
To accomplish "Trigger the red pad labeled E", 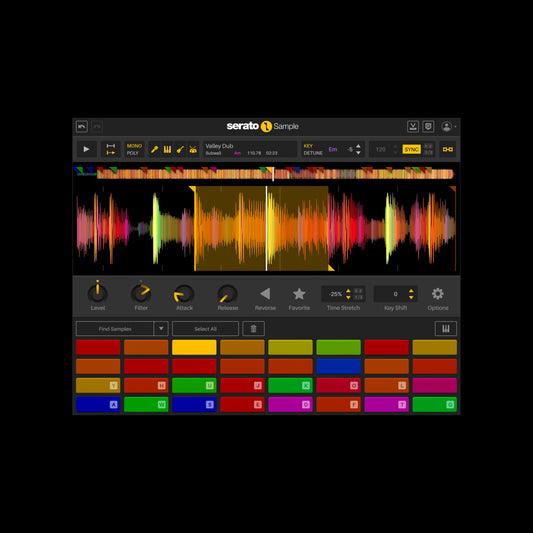I will coord(242,405).
